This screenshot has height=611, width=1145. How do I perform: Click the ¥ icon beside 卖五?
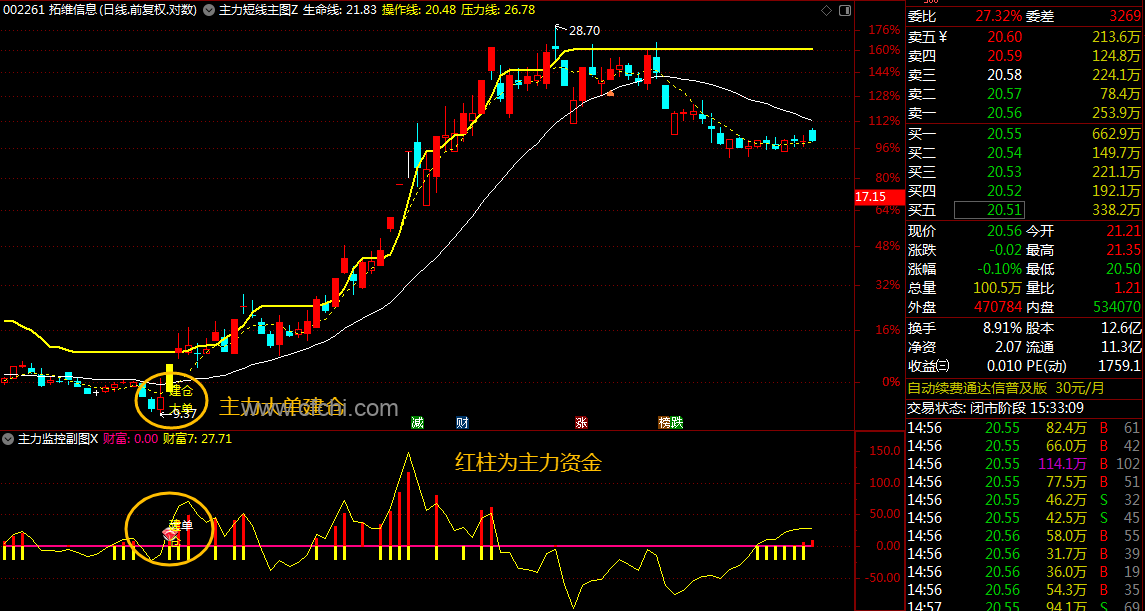942,36
